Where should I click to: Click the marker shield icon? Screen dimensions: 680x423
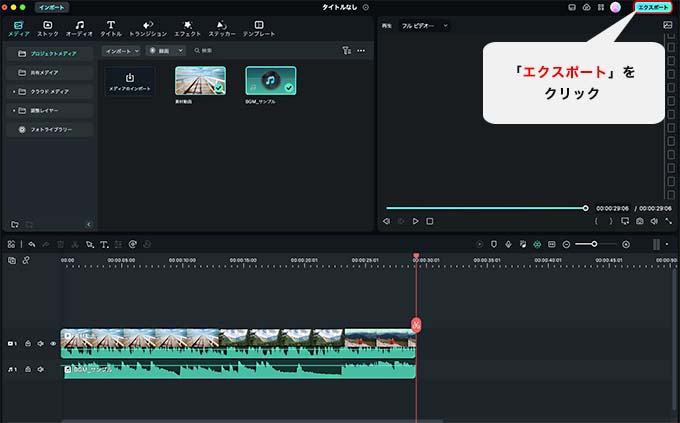click(494, 244)
